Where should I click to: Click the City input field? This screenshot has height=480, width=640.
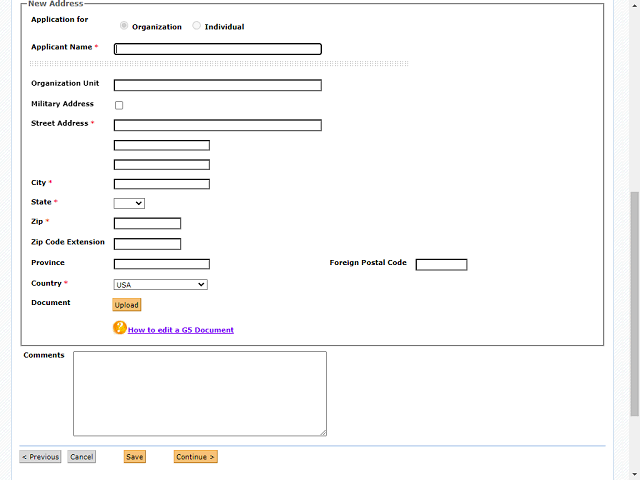point(162,184)
